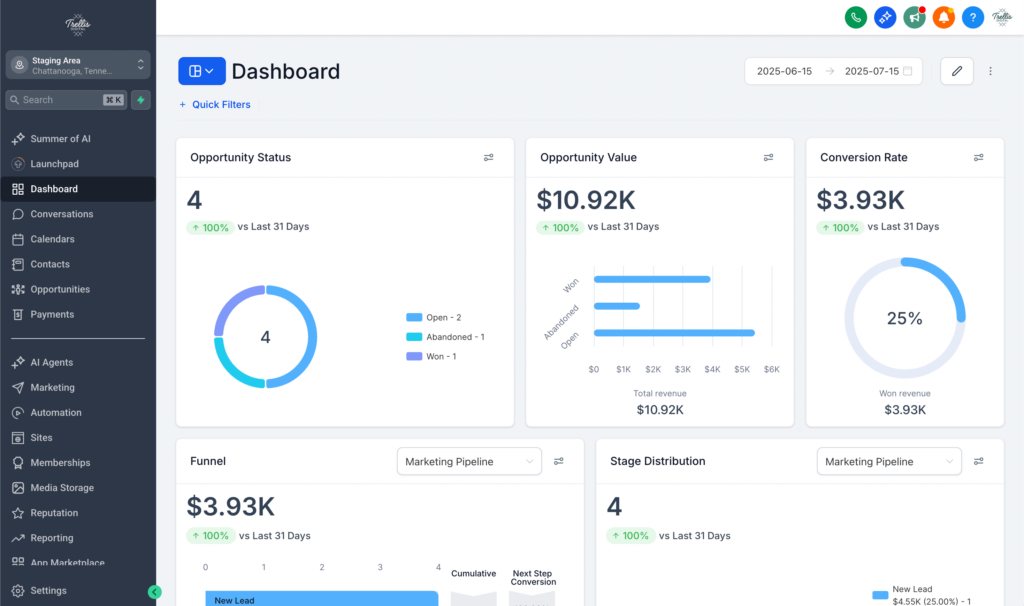Open Reputation from the sidebar
The image size is (1024, 606).
point(58,512)
